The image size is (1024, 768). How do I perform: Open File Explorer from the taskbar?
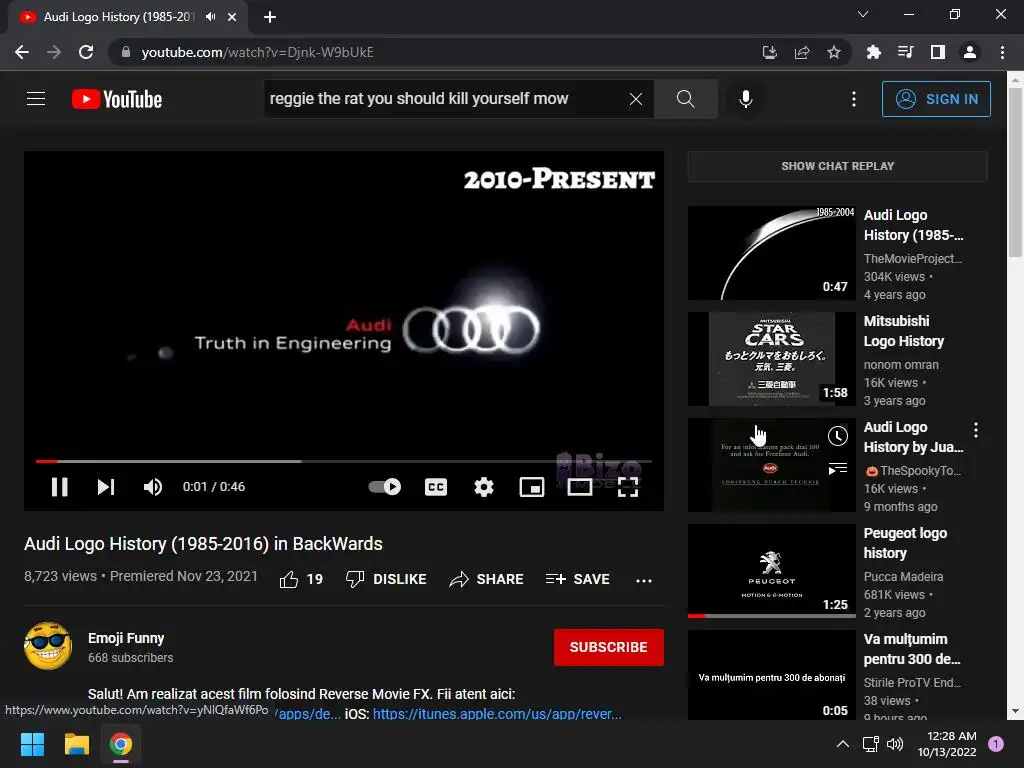point(76,744)
